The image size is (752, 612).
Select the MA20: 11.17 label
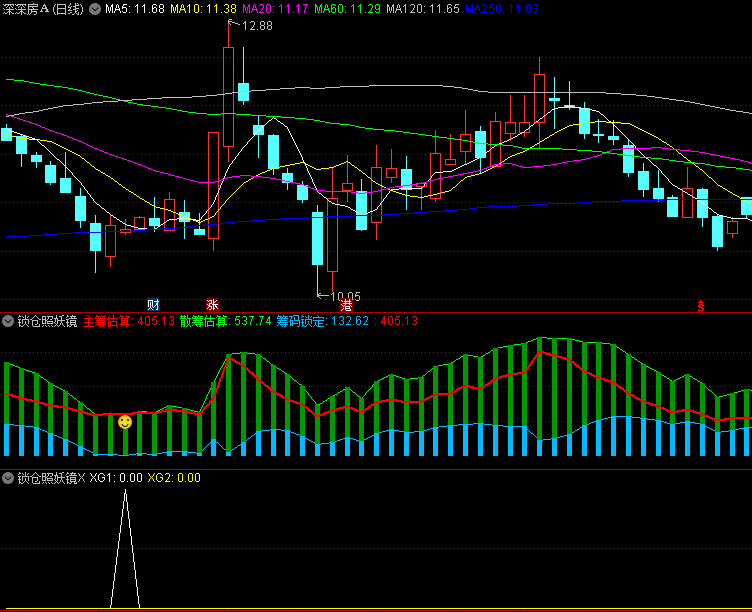[x=275, y=9]
